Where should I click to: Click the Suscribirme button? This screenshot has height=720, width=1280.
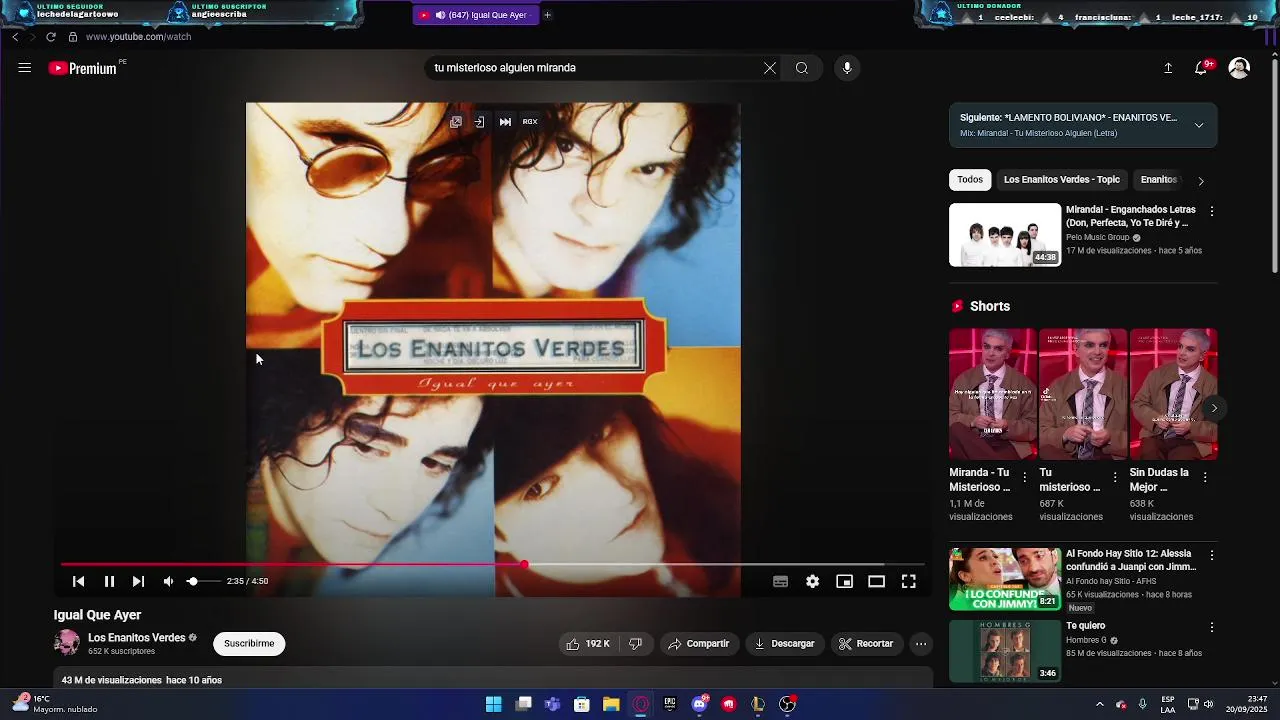tap(249, 643)
